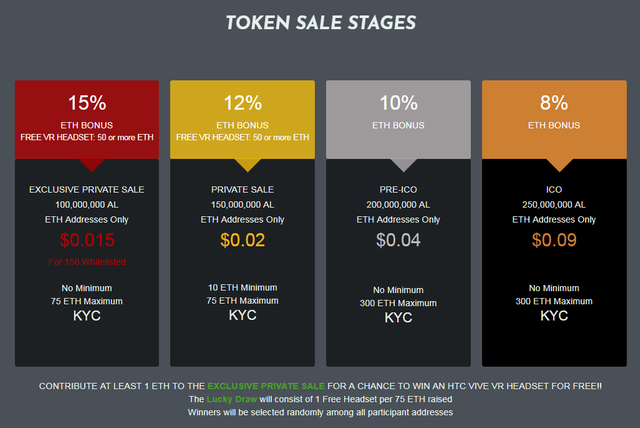Click KYC label in the Private Sale card
Screen dimensions: 640x428
pyautogui.click(x=242, y=316)
